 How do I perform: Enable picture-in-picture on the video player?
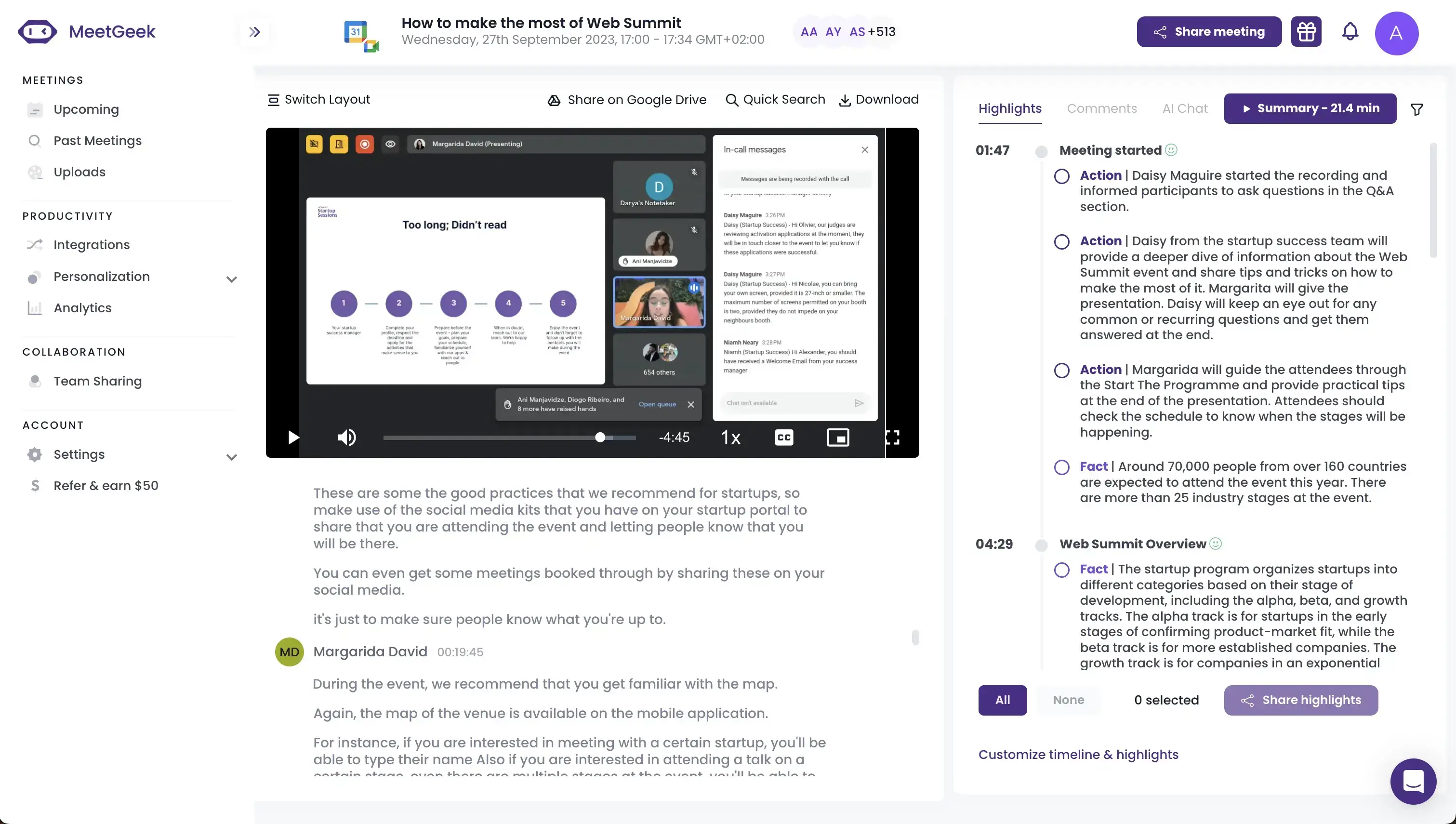point(838,437)
